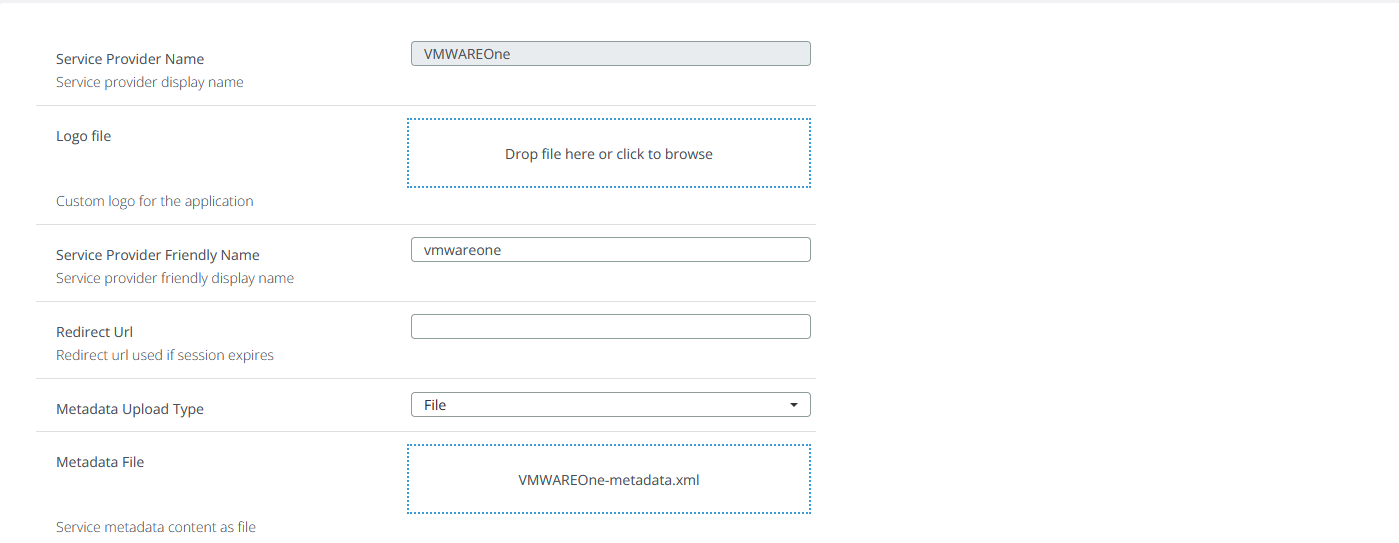Click the selected "File" value in the dropdown
This screenshot has width=1399, height=543.
pos(435,405)
